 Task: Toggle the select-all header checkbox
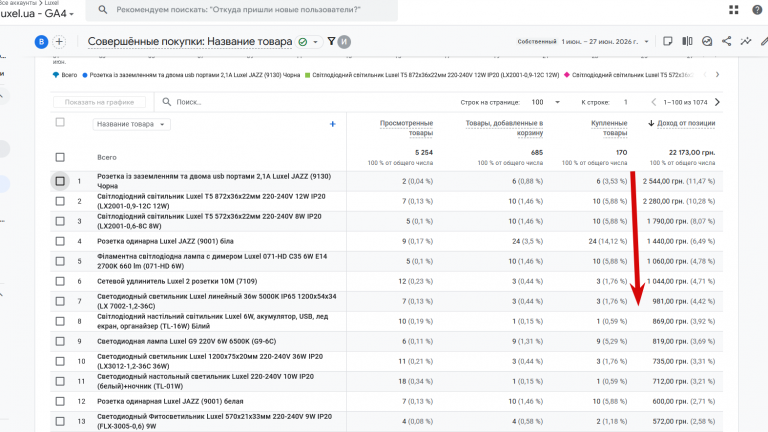[60, 122]
